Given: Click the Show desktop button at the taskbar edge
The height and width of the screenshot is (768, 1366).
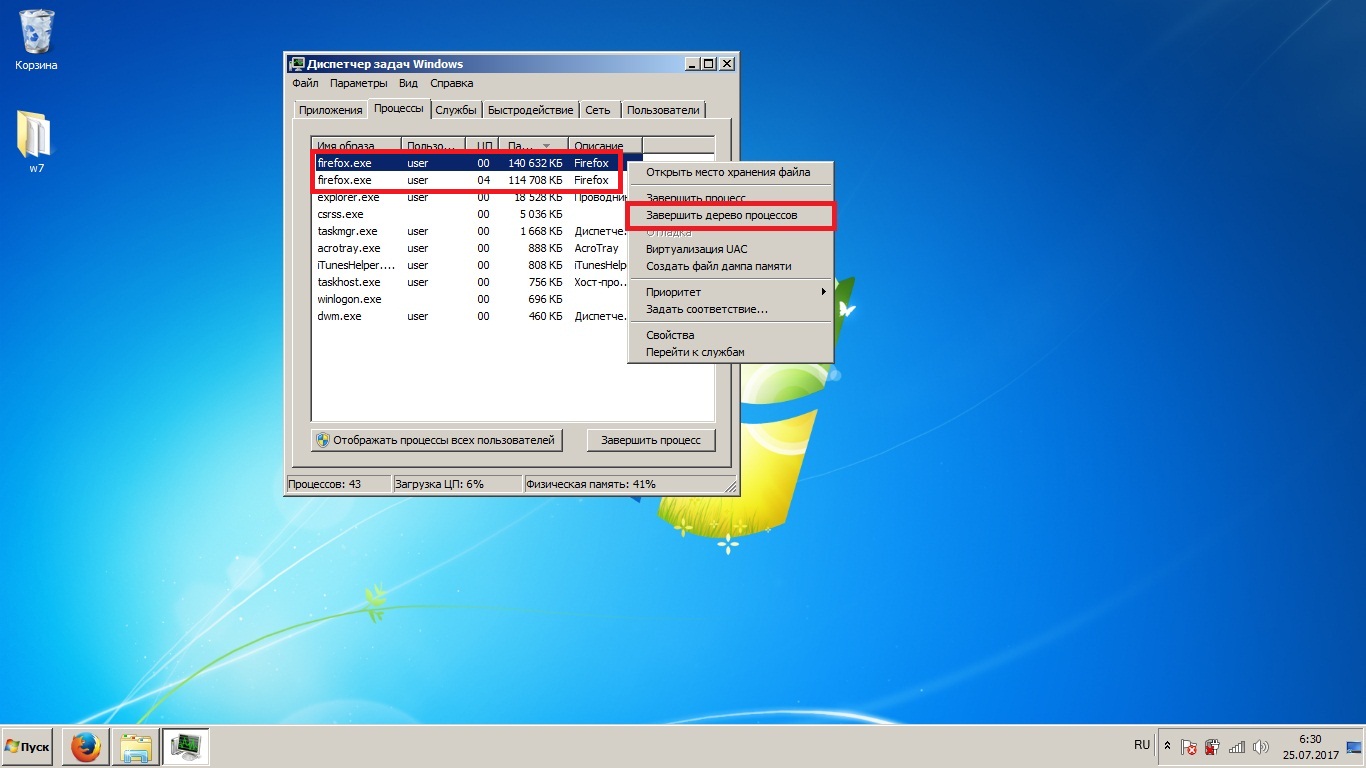Looking at the screenshot, I should tap(1354, 747).
